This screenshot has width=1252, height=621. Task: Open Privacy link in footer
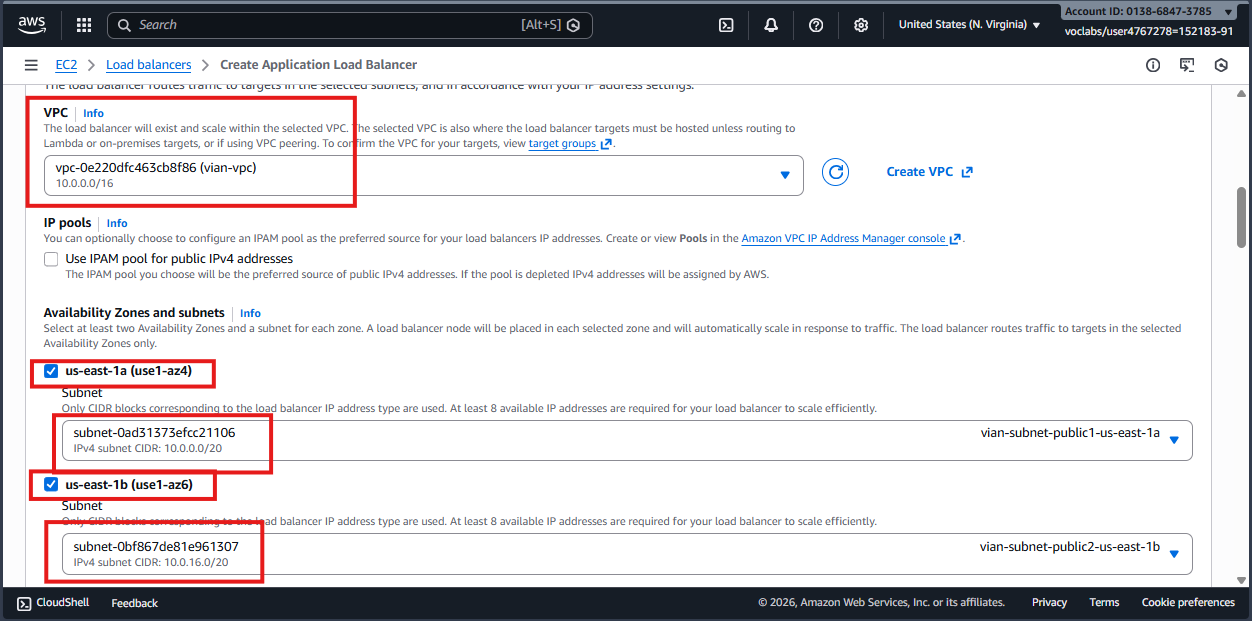1049,603
